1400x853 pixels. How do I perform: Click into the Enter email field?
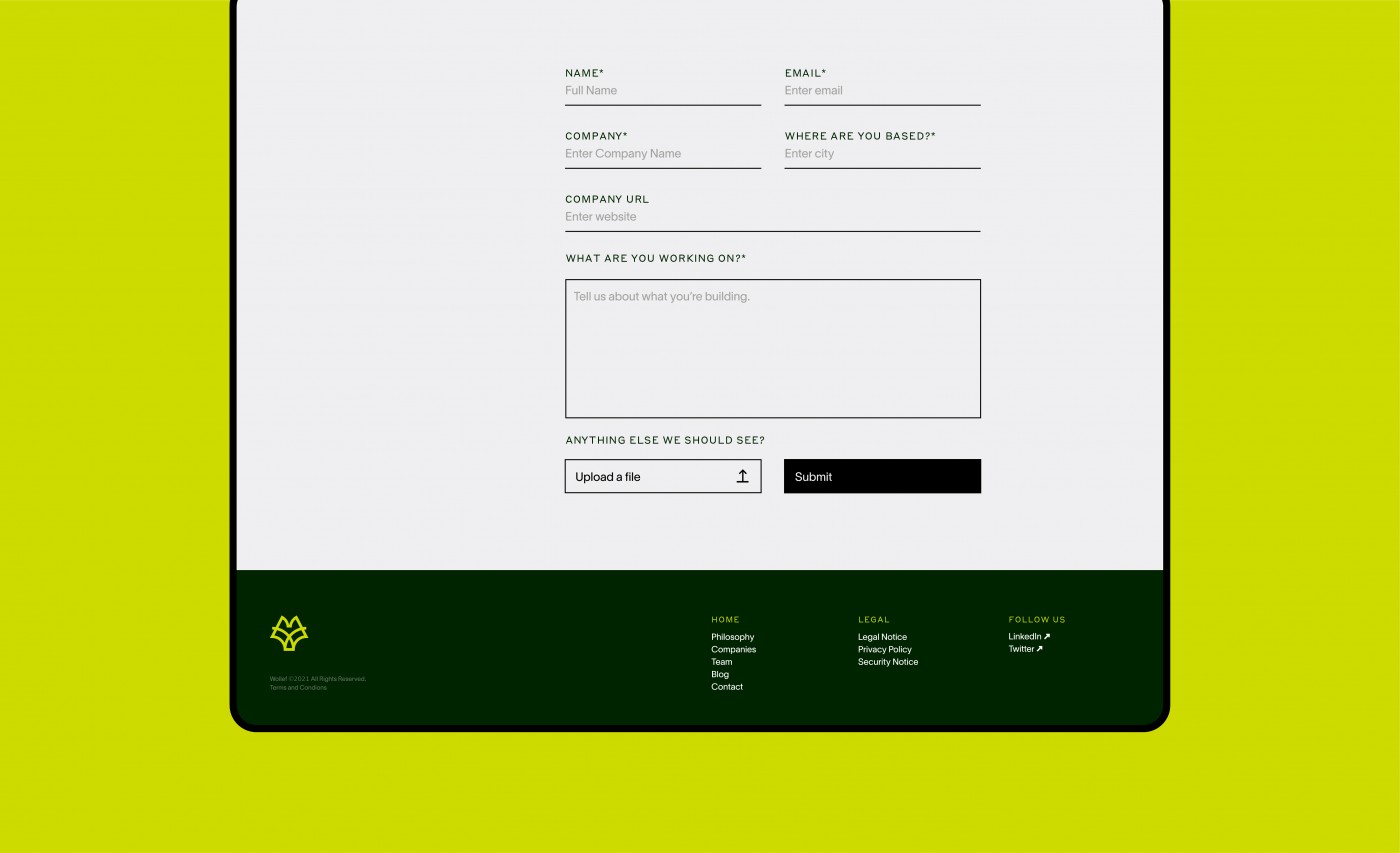coord(881,91)
